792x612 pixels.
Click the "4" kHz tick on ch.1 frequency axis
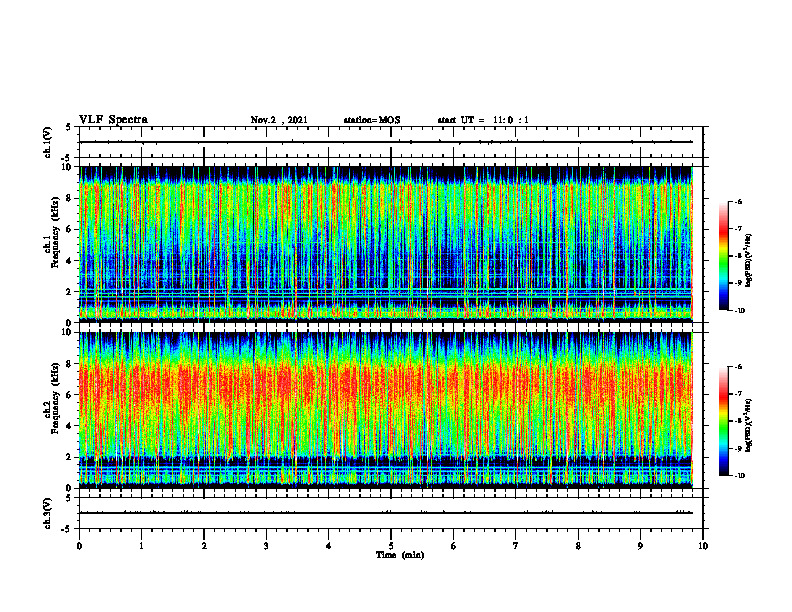(x=70, y=261)
